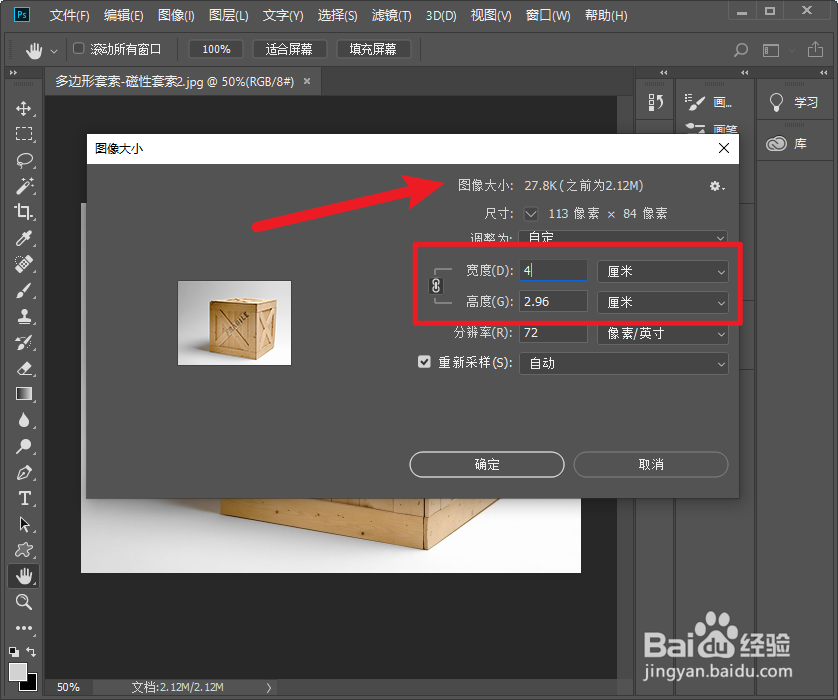Image resolution: width=838 pixels, height=700 pixels.
Task: Select the Crop tool
Action: tap(24, 213)
